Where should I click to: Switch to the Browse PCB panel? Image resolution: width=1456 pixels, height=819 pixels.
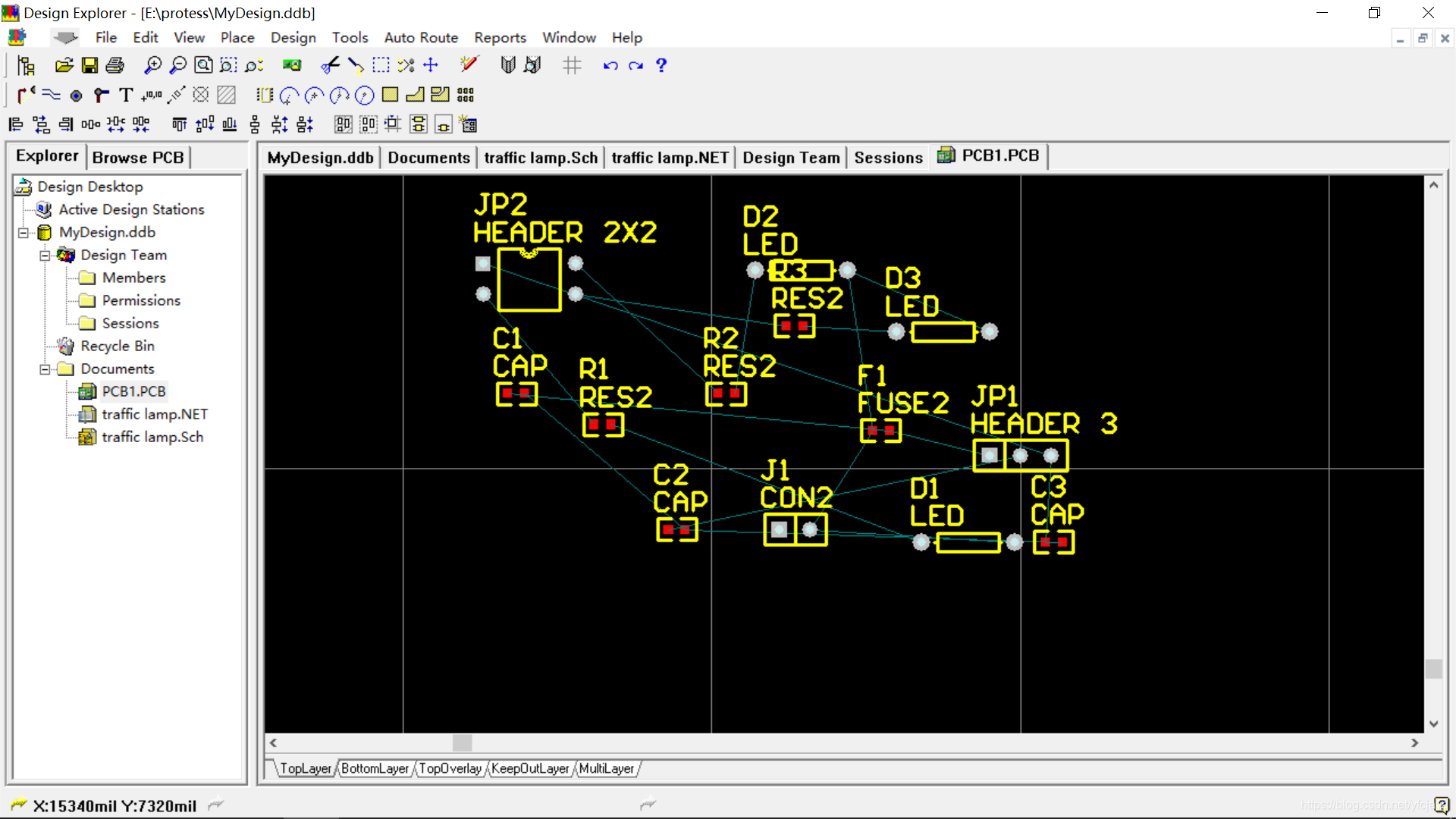[x=138, y=158]
